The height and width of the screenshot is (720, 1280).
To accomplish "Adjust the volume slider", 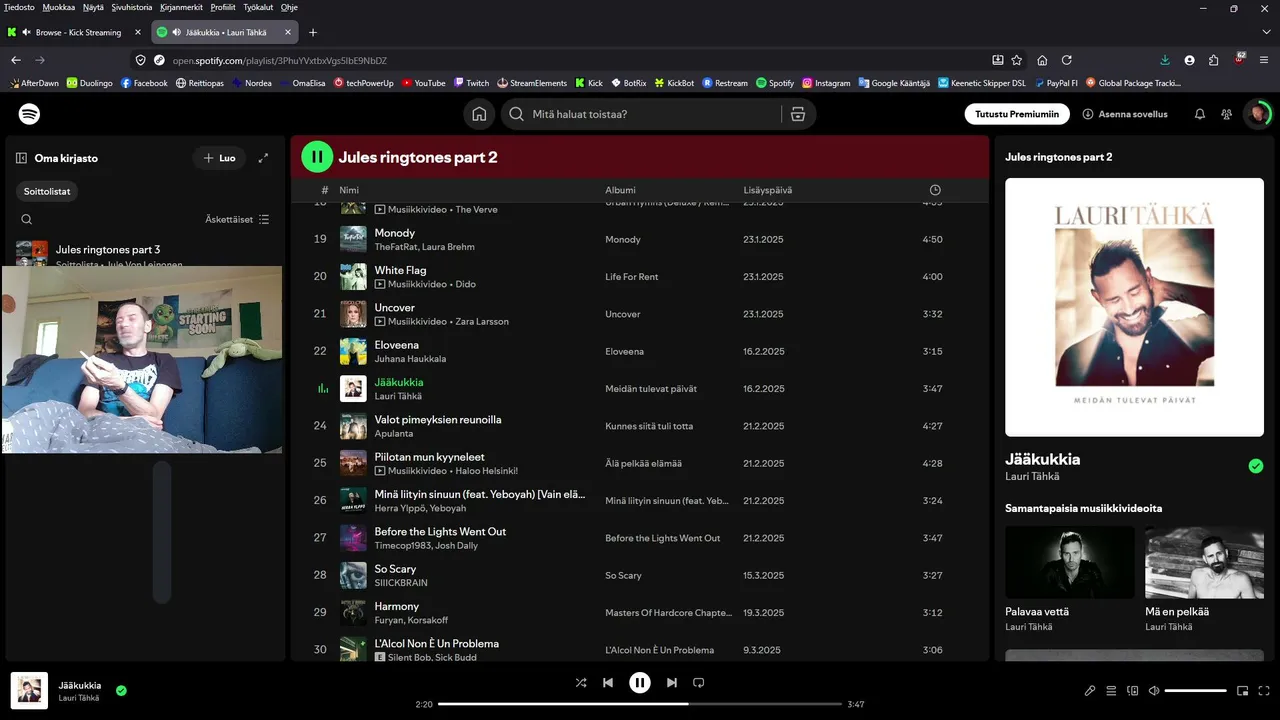I will pos(1195,690).
